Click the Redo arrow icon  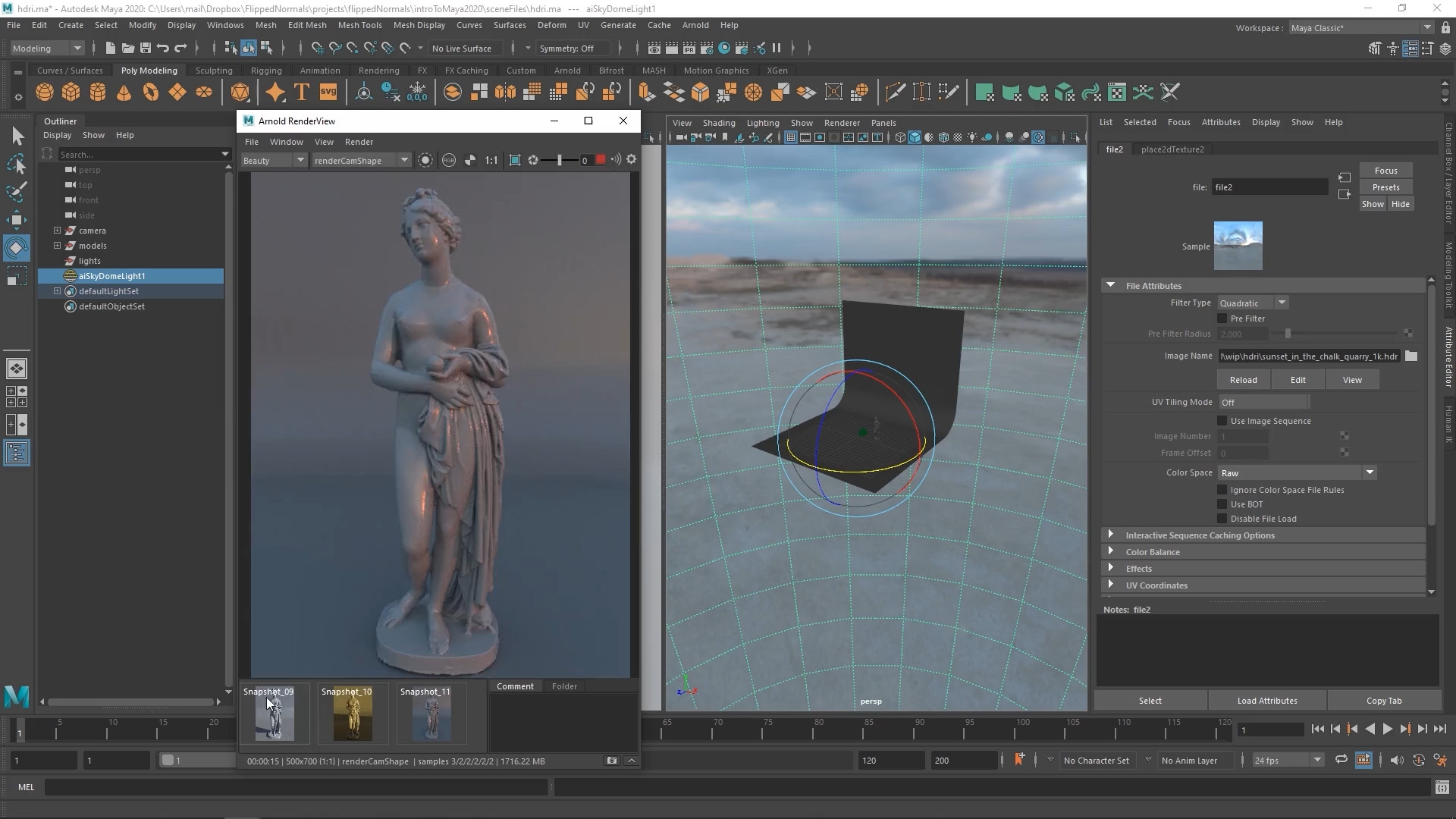tap(180, 48)
